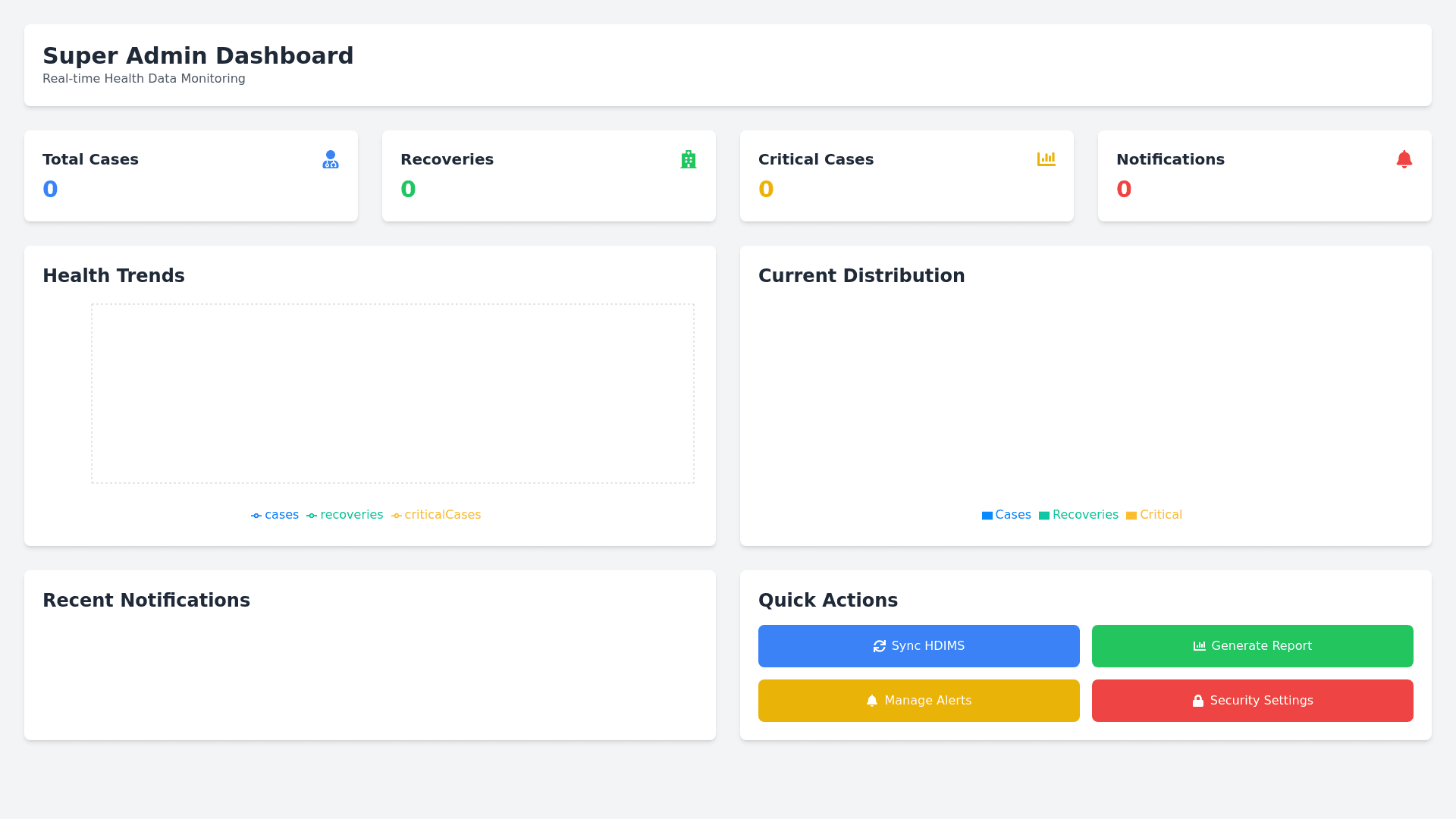Screen dimensions: 1456x819
Task: Open Security Settings
Action: click(1253, 701)
